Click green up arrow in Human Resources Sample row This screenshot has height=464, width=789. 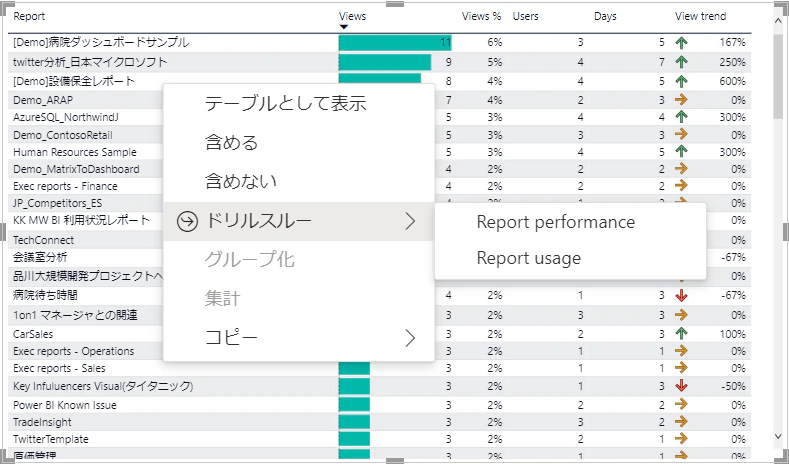[x=681, y=151]
